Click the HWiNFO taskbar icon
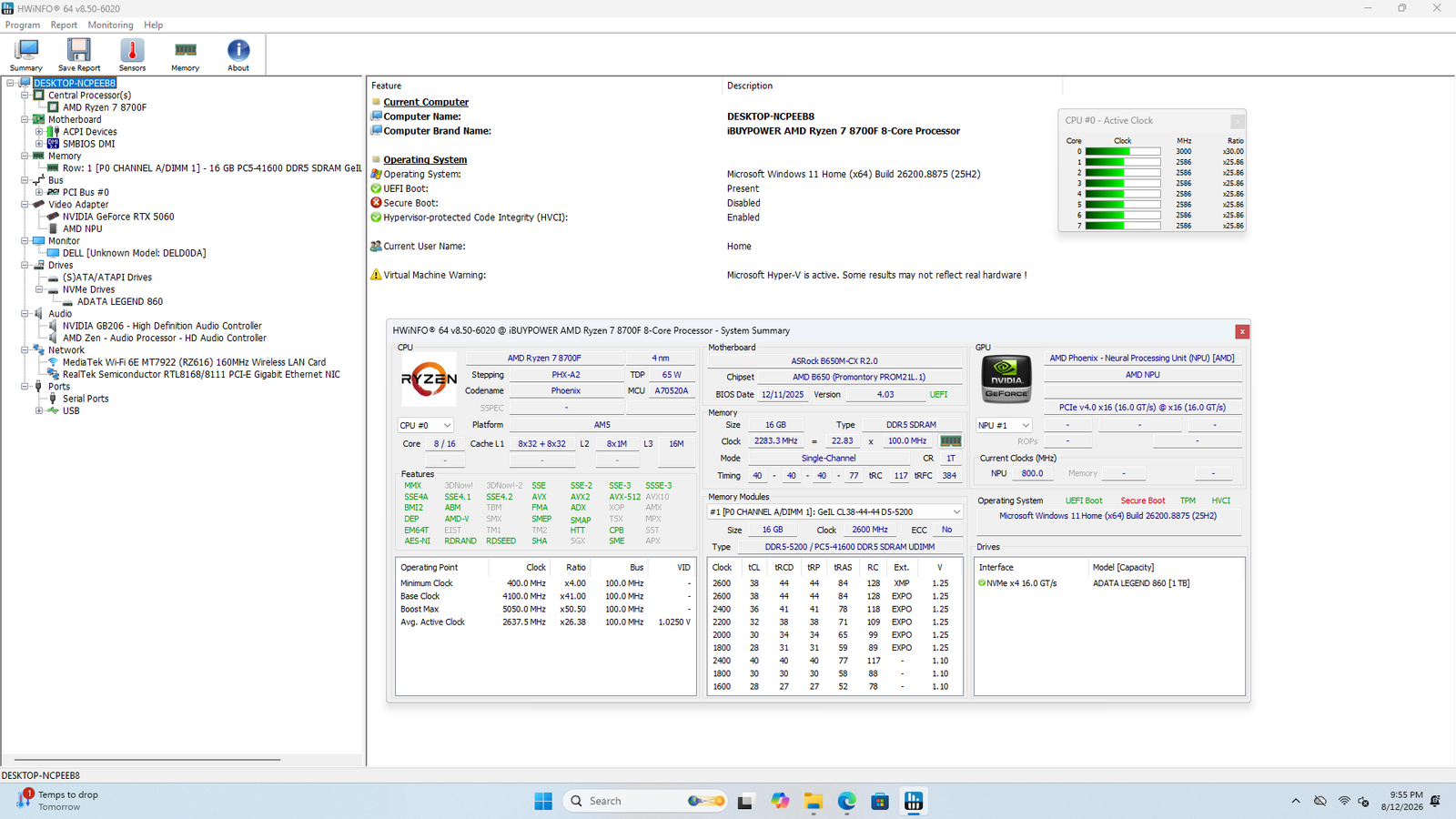1456x819 pixels. click(x=914, y=801)
